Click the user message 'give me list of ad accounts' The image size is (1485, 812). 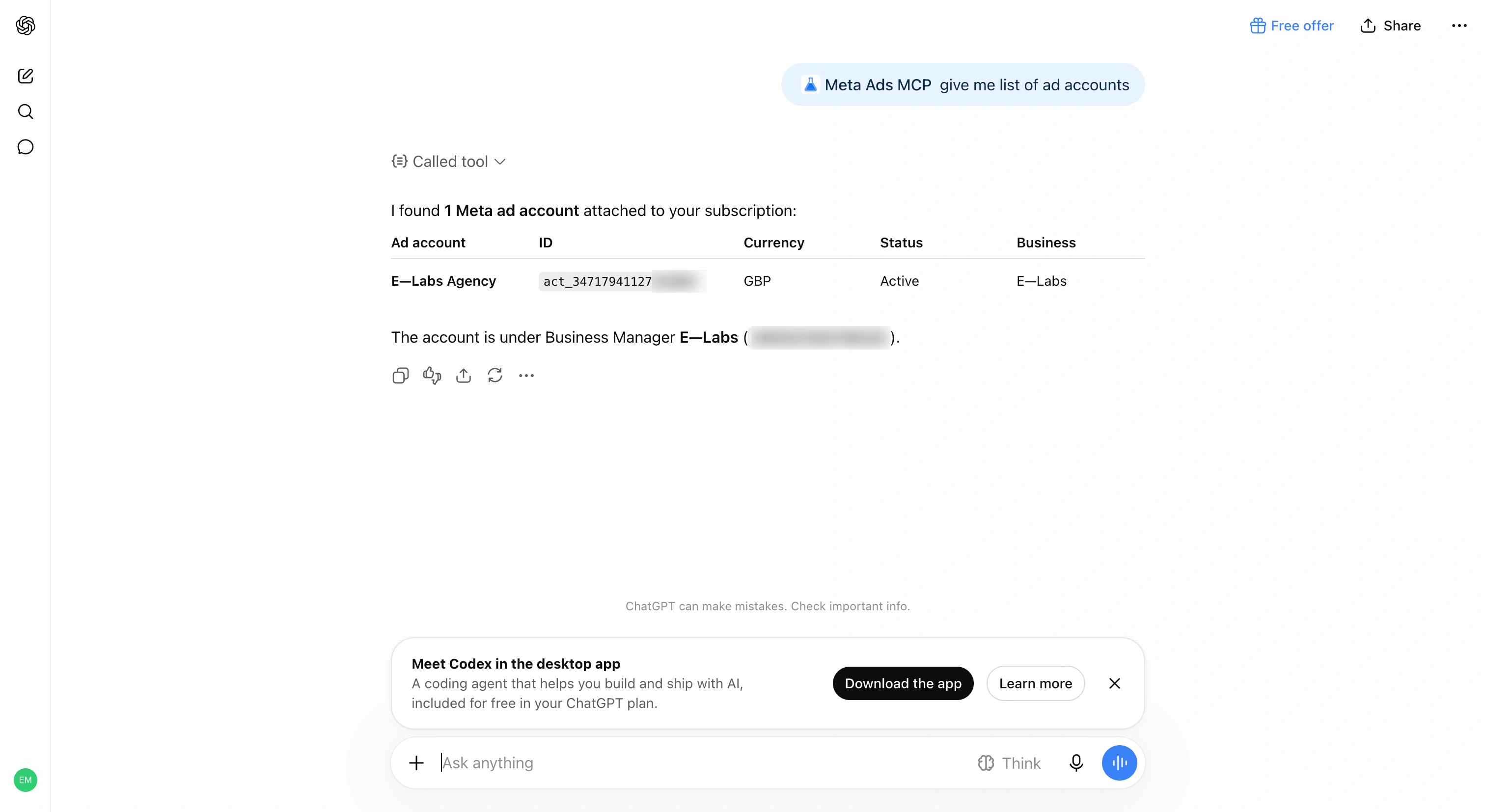1034,85
